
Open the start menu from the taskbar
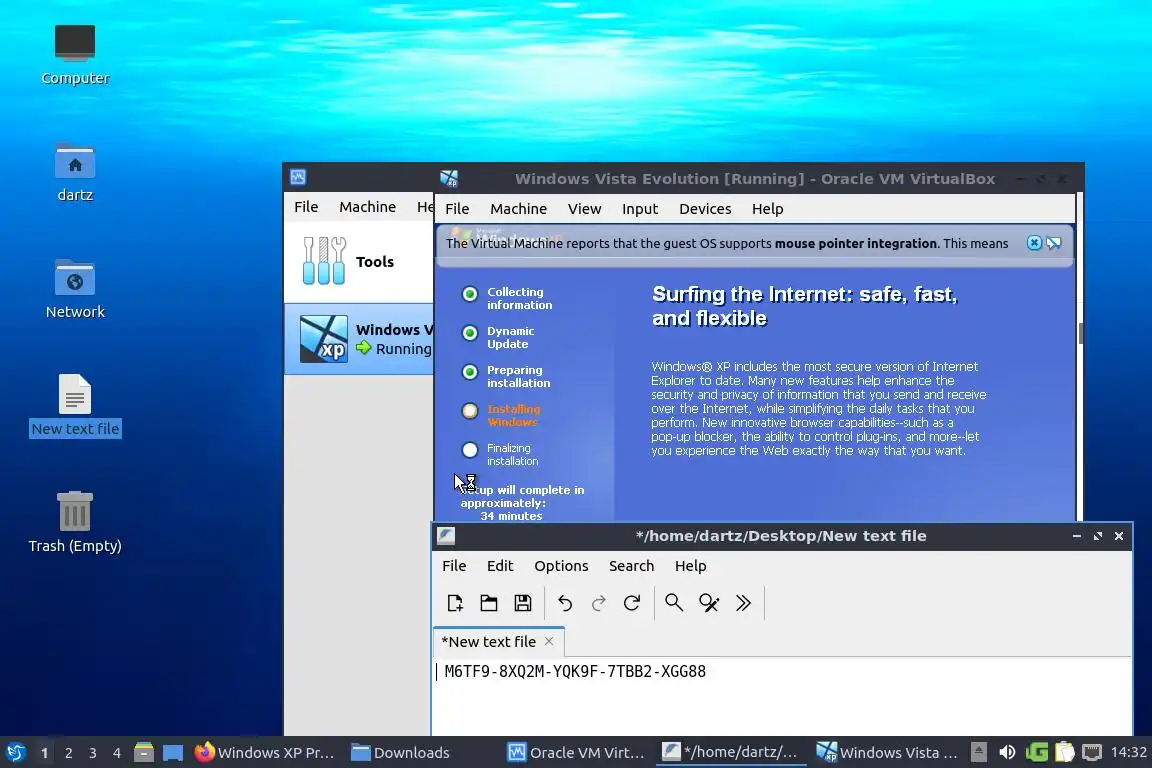[x=16, y=753]
